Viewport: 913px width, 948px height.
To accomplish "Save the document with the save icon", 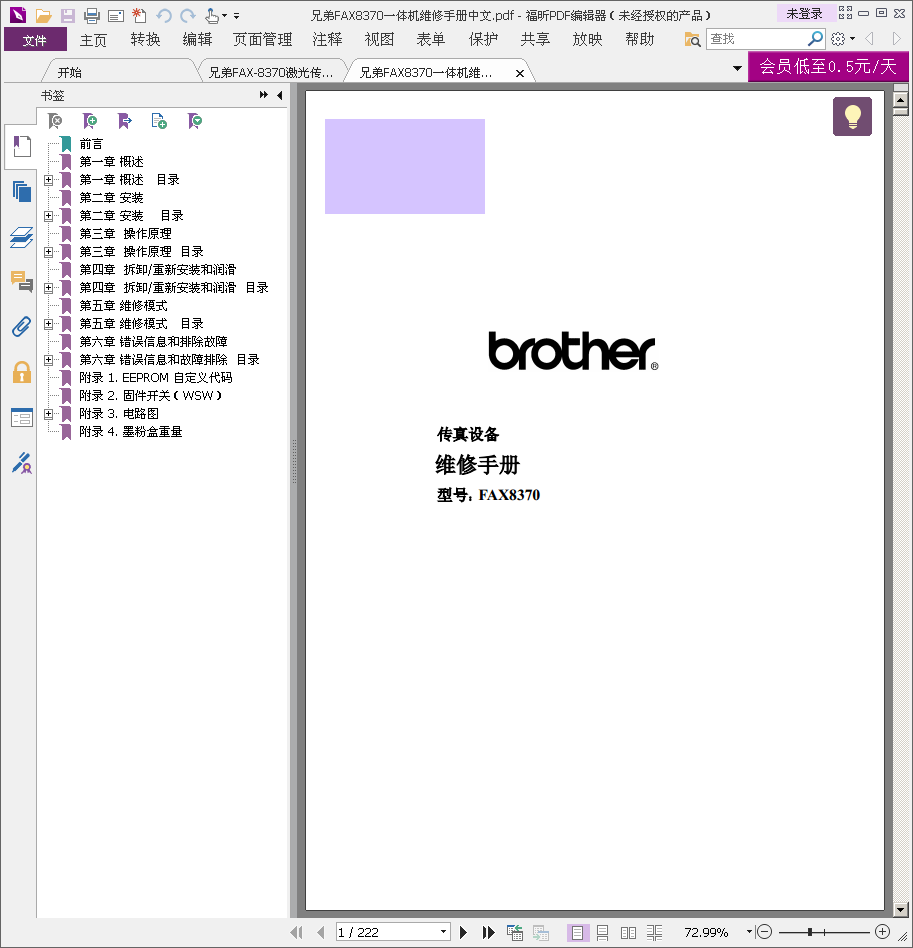I will [x=67, y=15].
